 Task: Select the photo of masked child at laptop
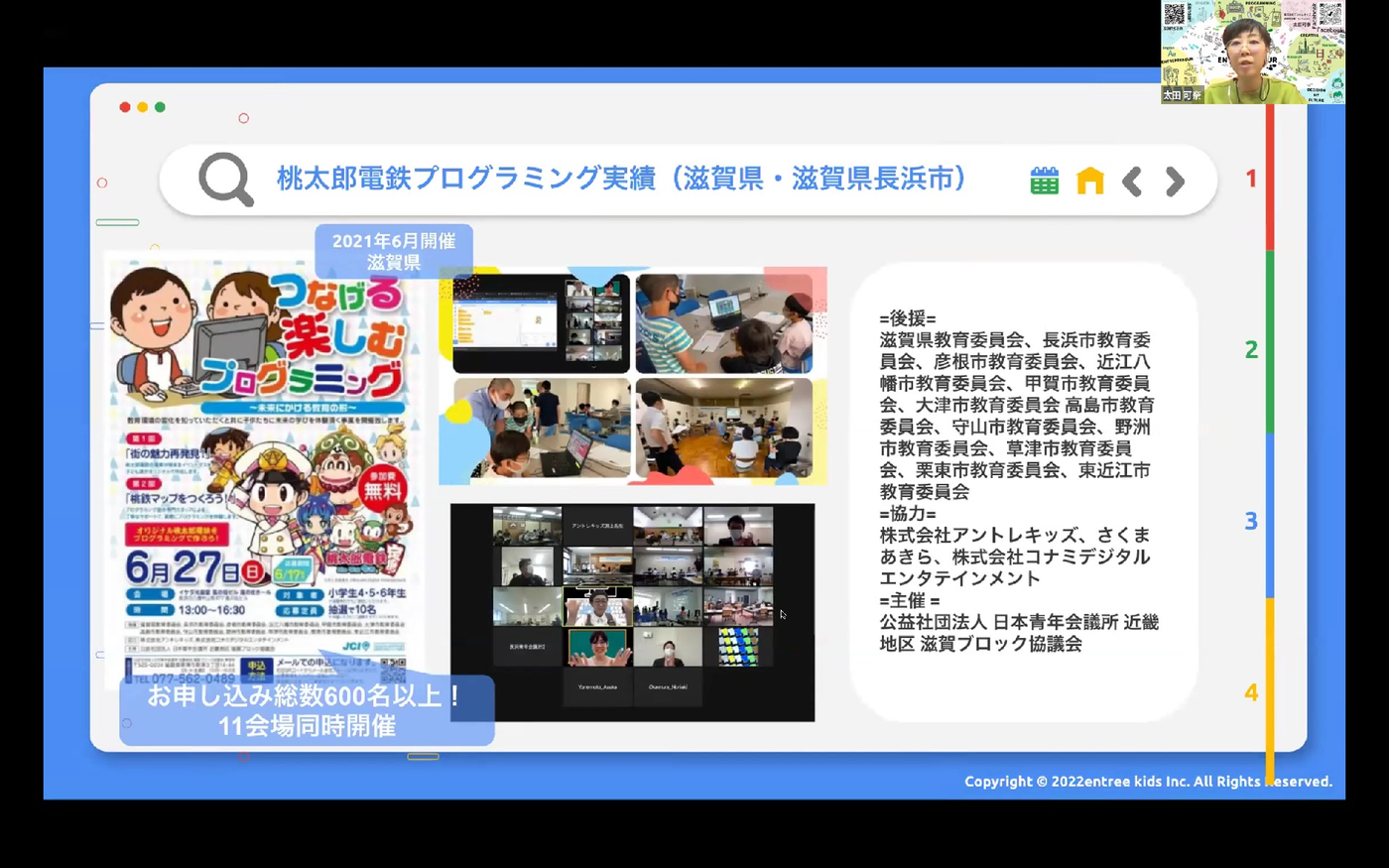coord(542,428)
